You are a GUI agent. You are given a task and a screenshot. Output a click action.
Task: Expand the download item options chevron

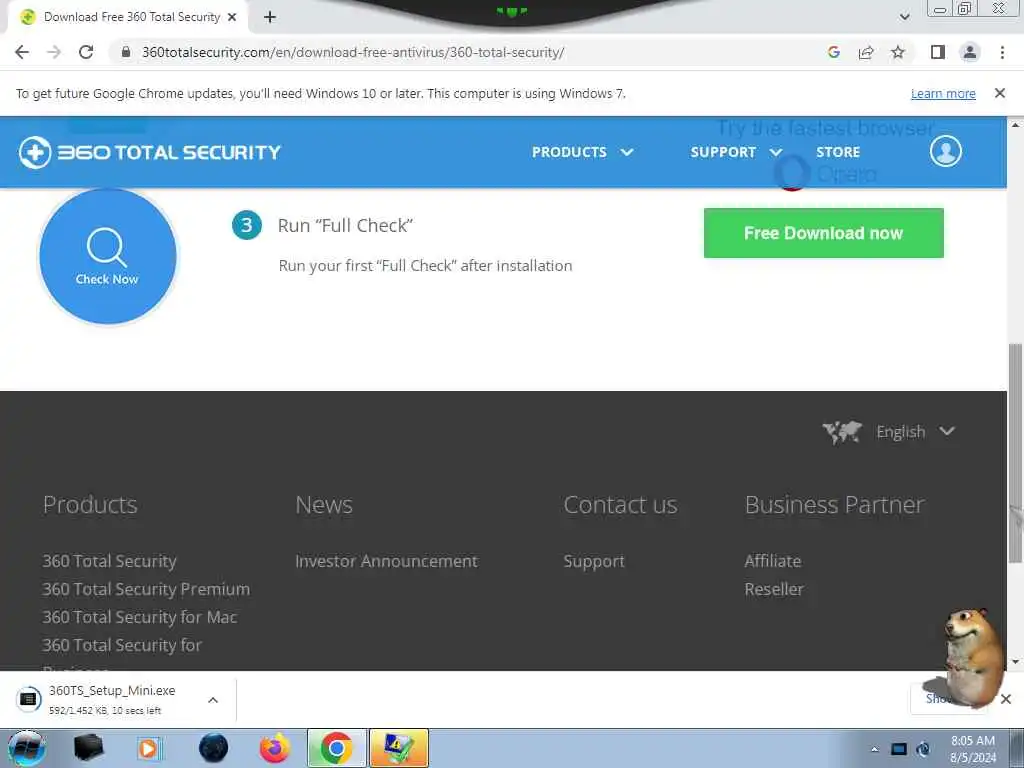coord(213,700)
